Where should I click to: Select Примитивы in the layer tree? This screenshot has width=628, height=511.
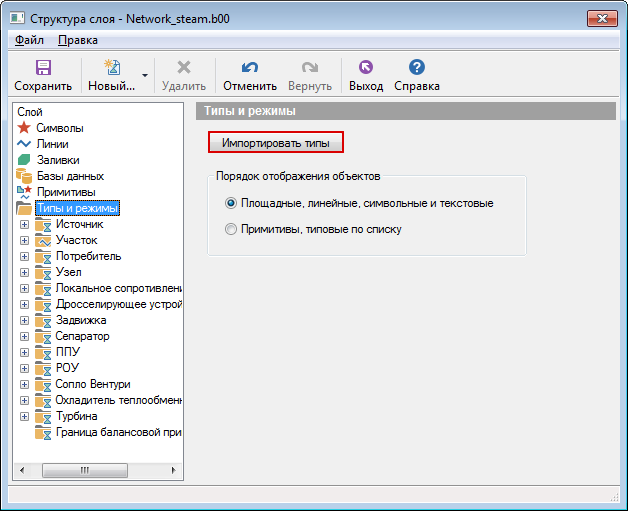pyautogui.click(x=65, y=192)
